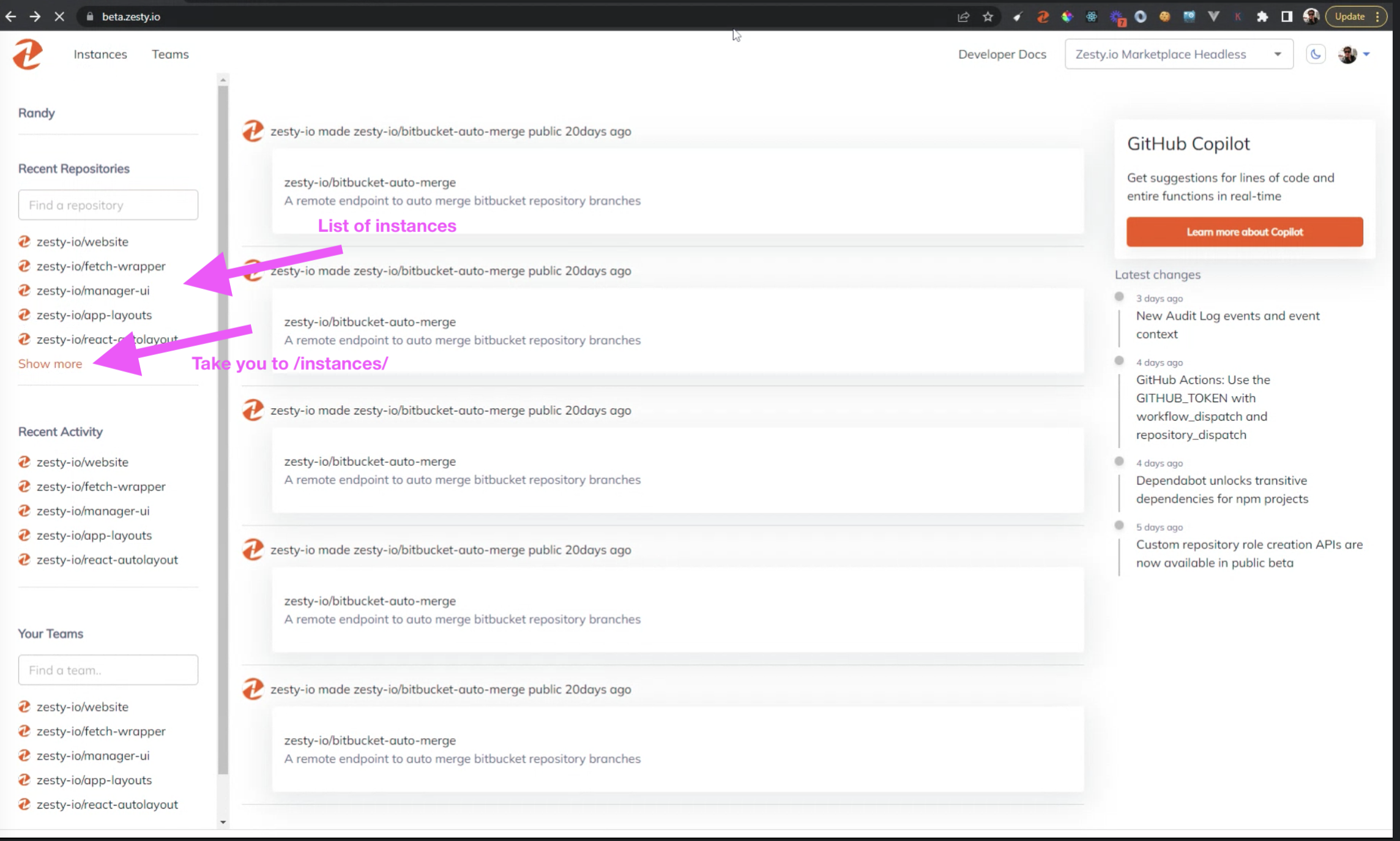Click Learn more about Copilot
The image size is (1400, 841).
[1244, 231]
